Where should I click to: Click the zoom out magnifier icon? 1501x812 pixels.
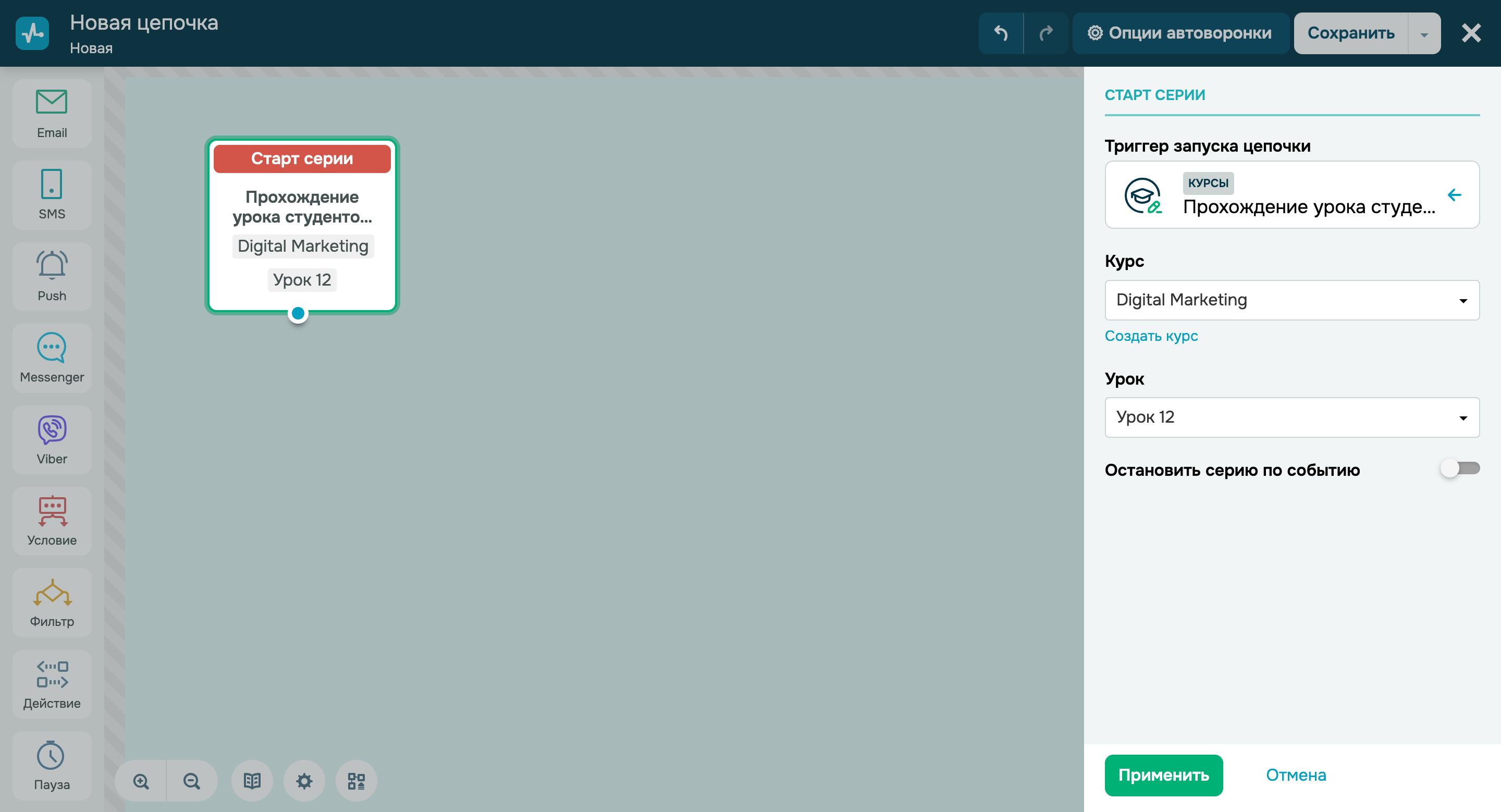tap(192, 781)
